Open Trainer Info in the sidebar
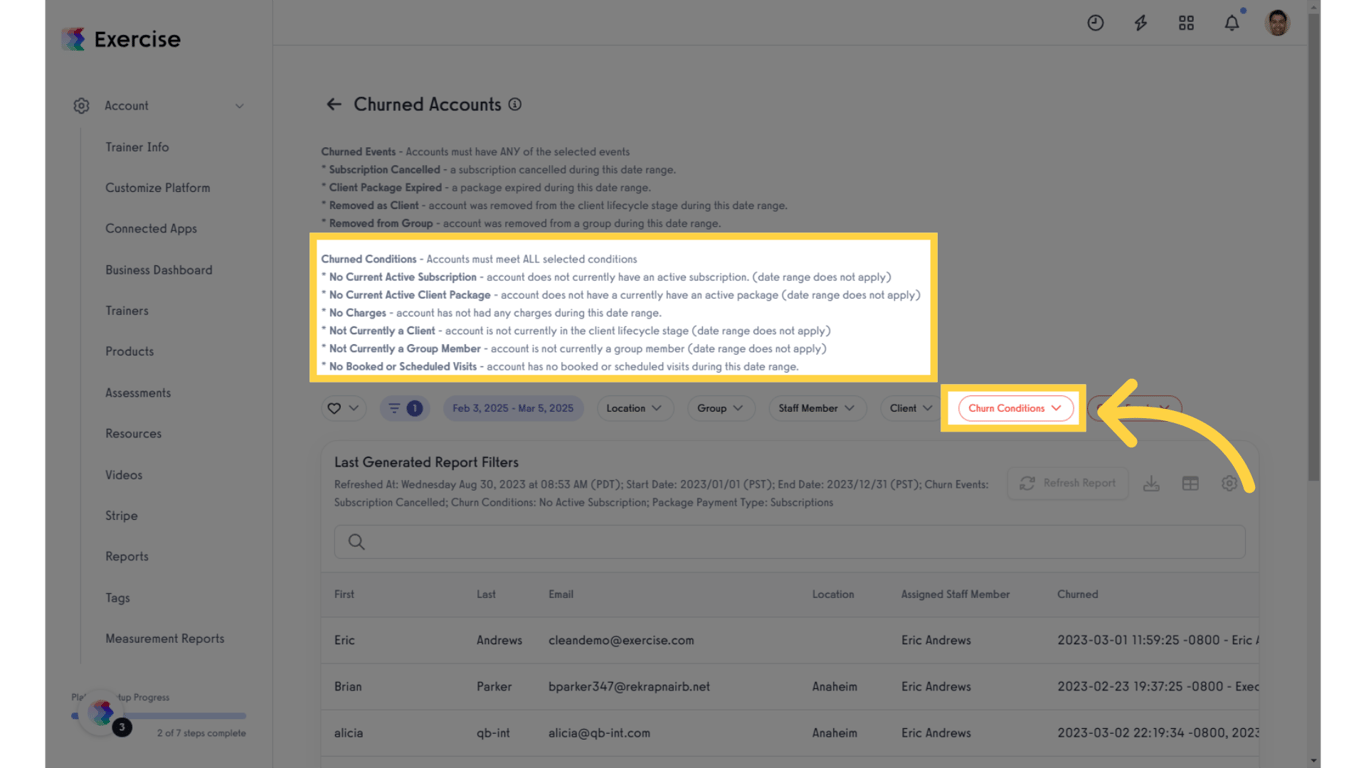1366x768 pixels. tap(137, 147)
